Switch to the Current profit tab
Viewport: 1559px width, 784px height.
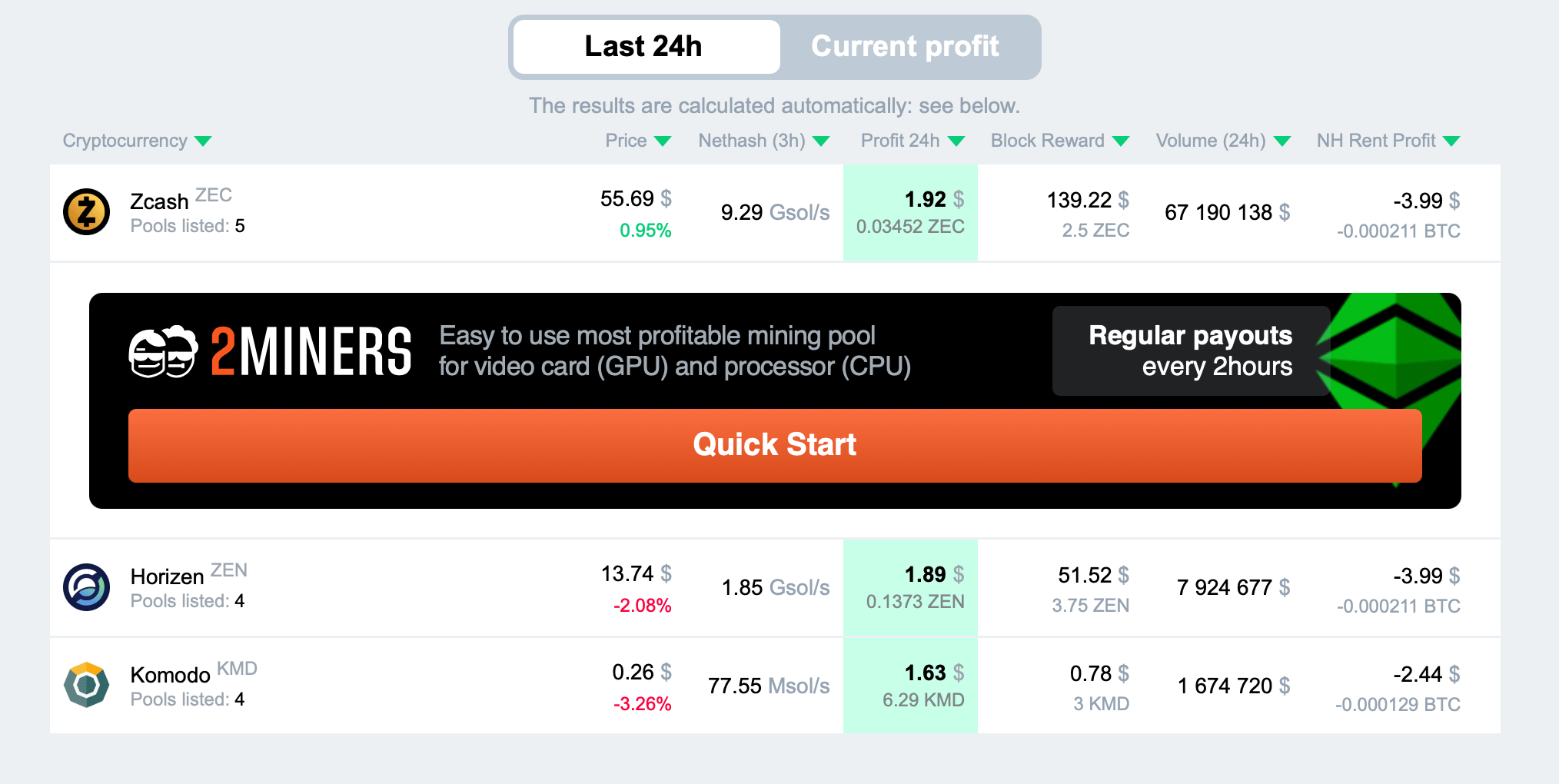pos(905,47)
